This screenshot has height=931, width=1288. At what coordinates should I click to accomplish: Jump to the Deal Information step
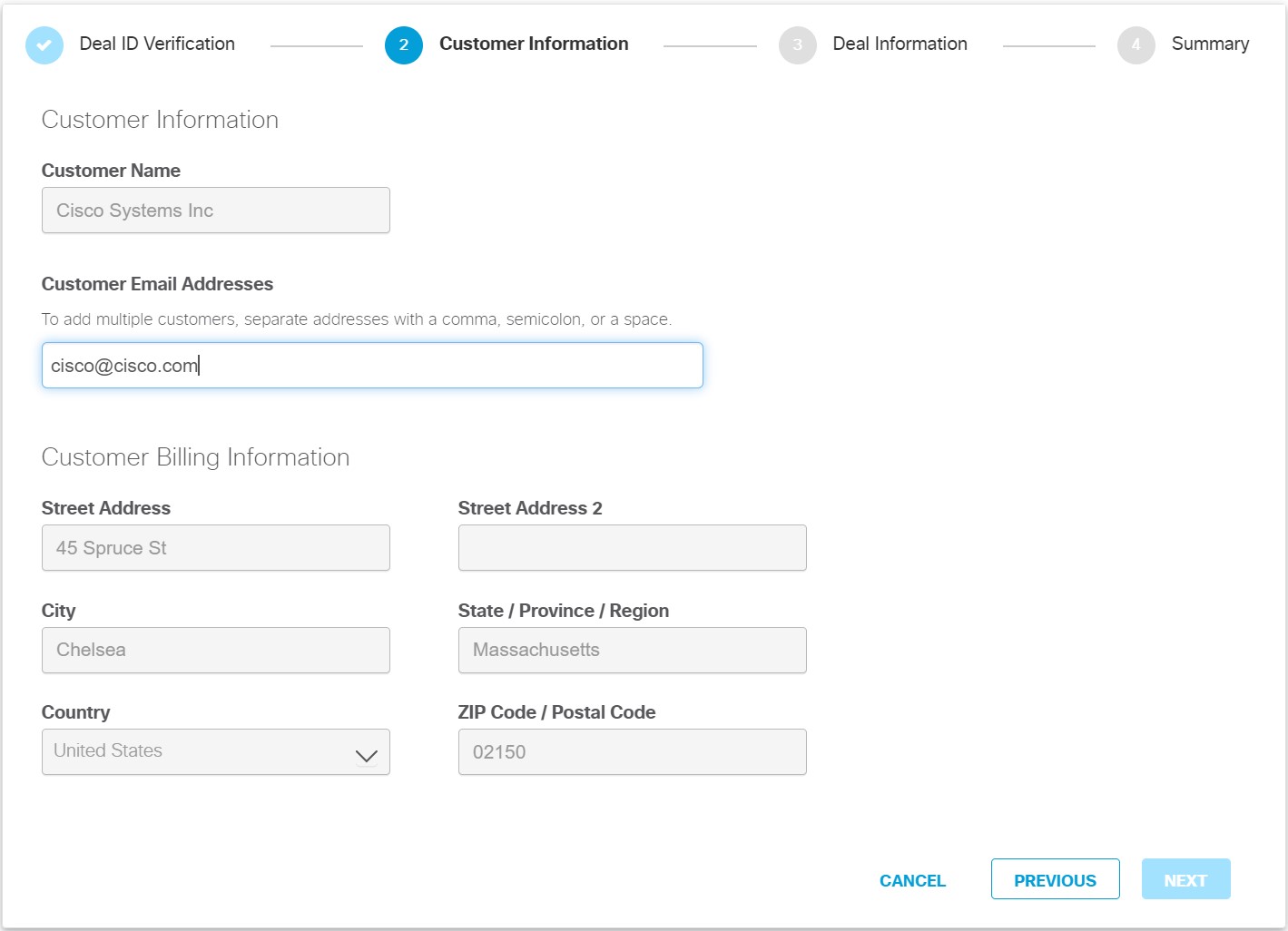tap(900, 44)
